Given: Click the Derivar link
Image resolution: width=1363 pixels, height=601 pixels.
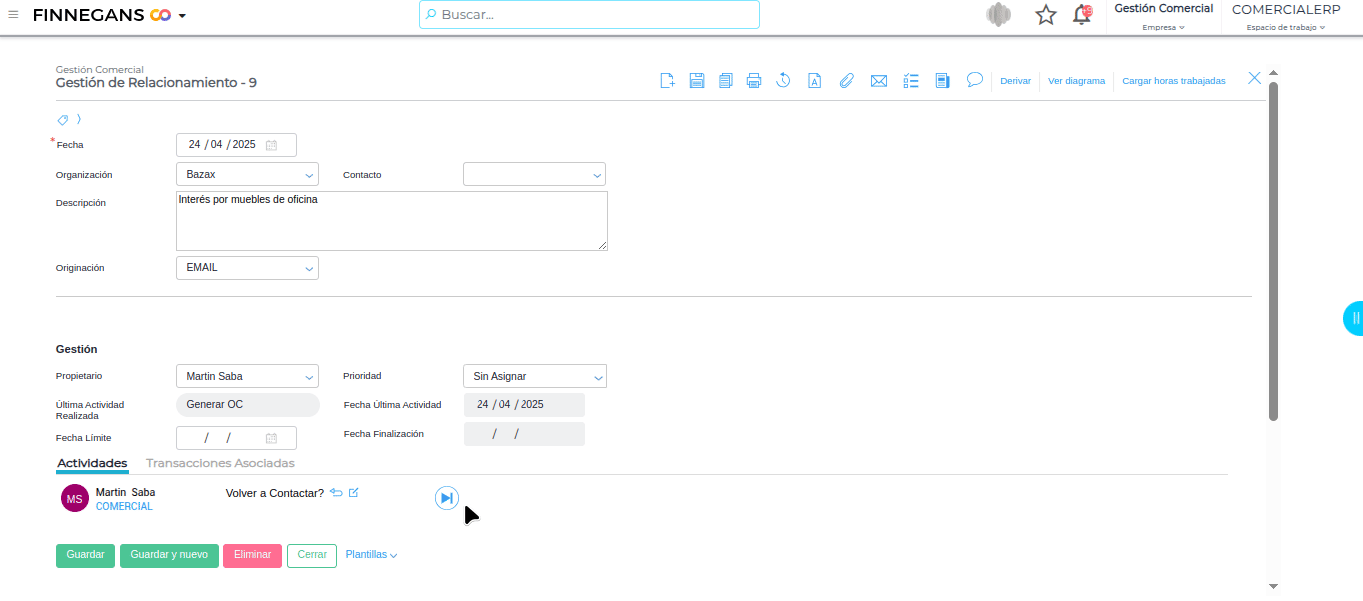Looking at the screenshot, I should click(x=1015, y=81).
